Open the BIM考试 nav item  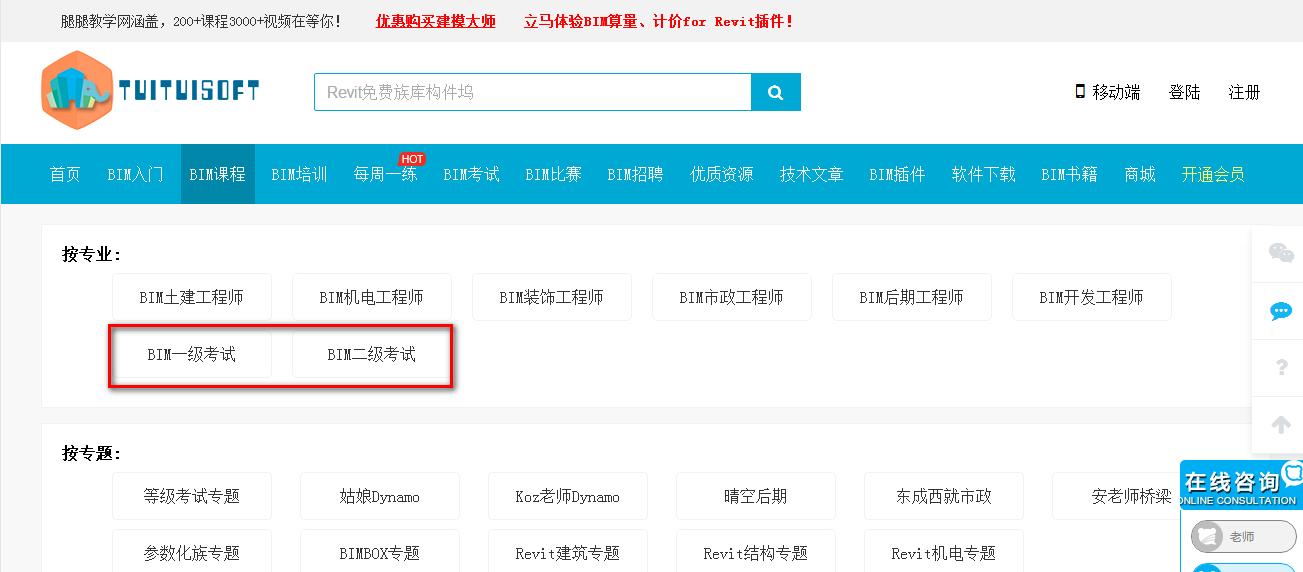click(x=471, y=174)
